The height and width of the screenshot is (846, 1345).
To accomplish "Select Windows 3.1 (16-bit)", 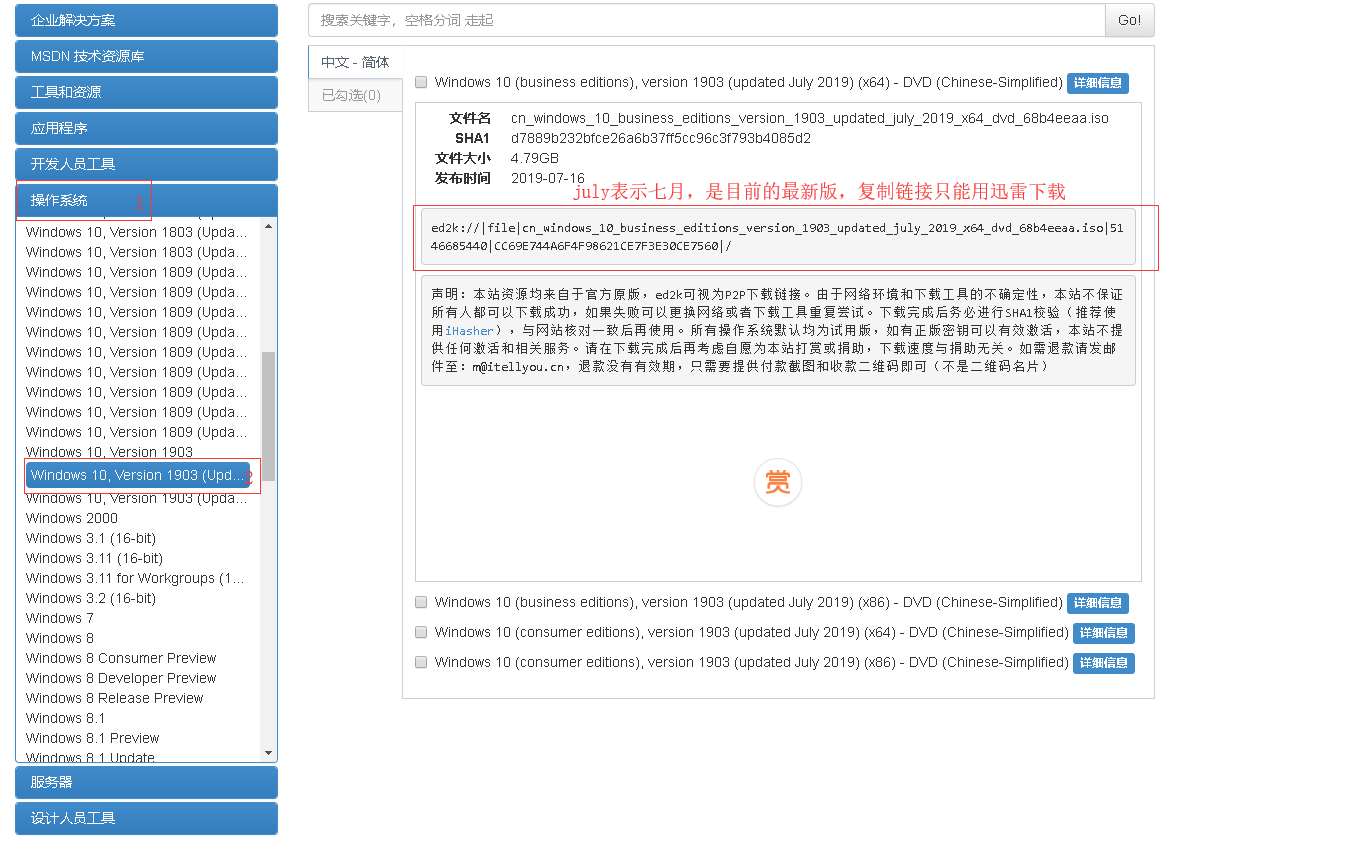I will click(91, 538).
